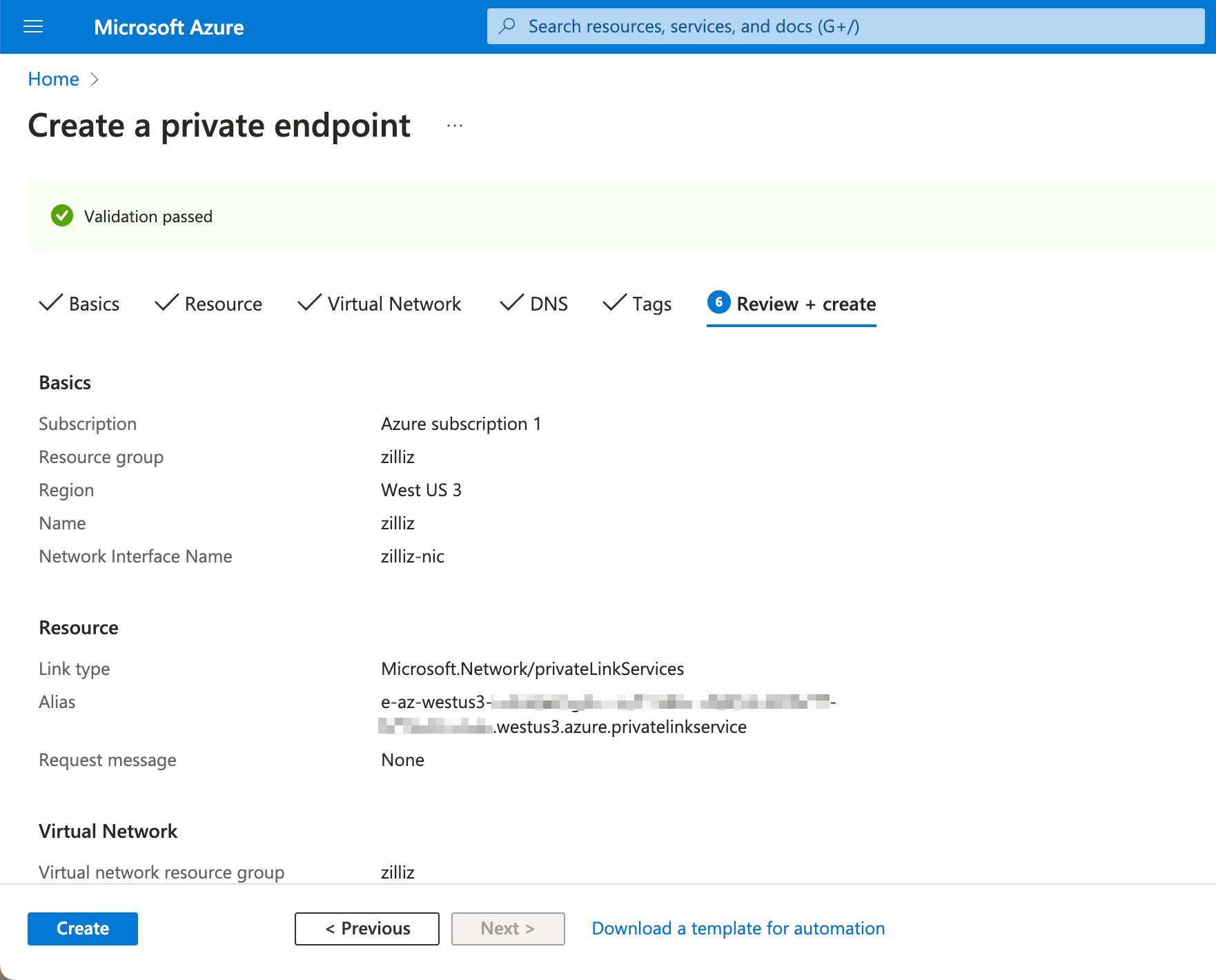1216x980 pixels.
Task: Go back with the Previous button
Action: [367, 929]
